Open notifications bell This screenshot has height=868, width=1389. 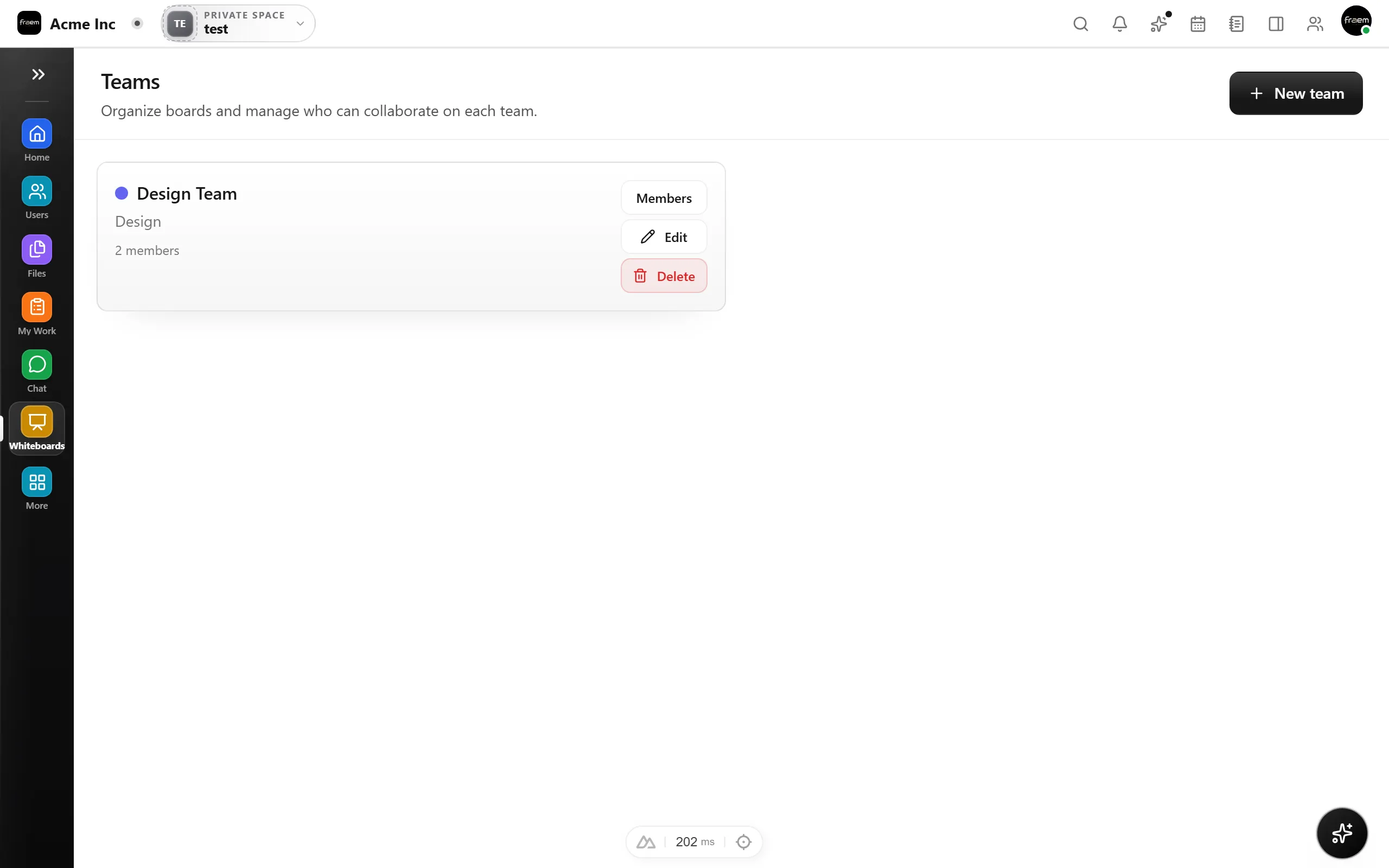coord(1119,23)
